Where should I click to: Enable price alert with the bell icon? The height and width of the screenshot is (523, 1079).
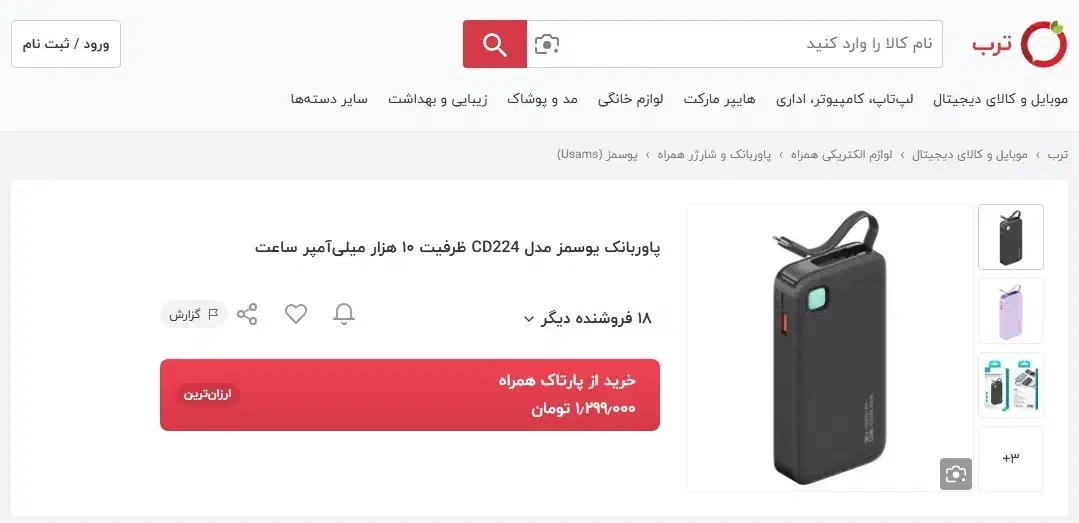click(x=344, y=314)
